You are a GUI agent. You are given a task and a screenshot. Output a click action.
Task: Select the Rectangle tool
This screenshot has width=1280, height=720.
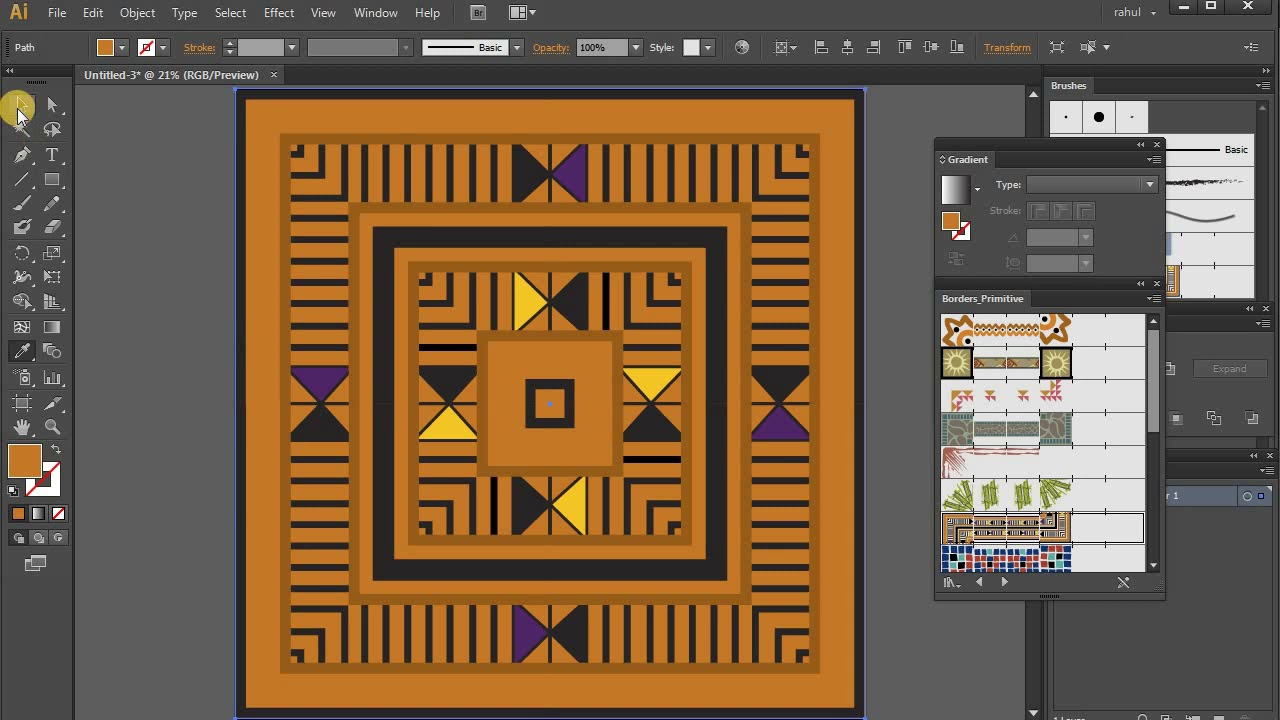click(x=52, y=180)
